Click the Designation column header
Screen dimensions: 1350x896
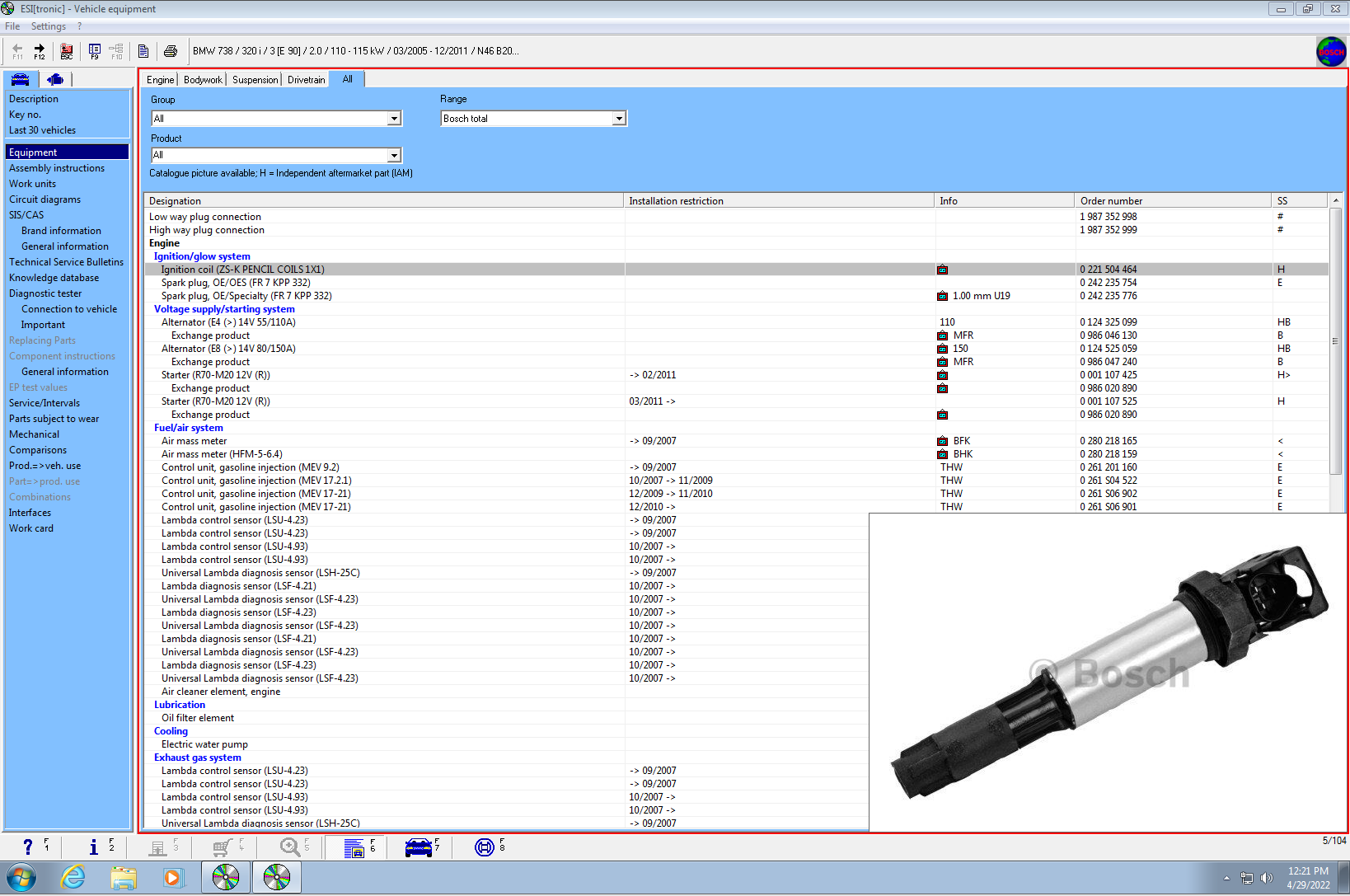384,201
